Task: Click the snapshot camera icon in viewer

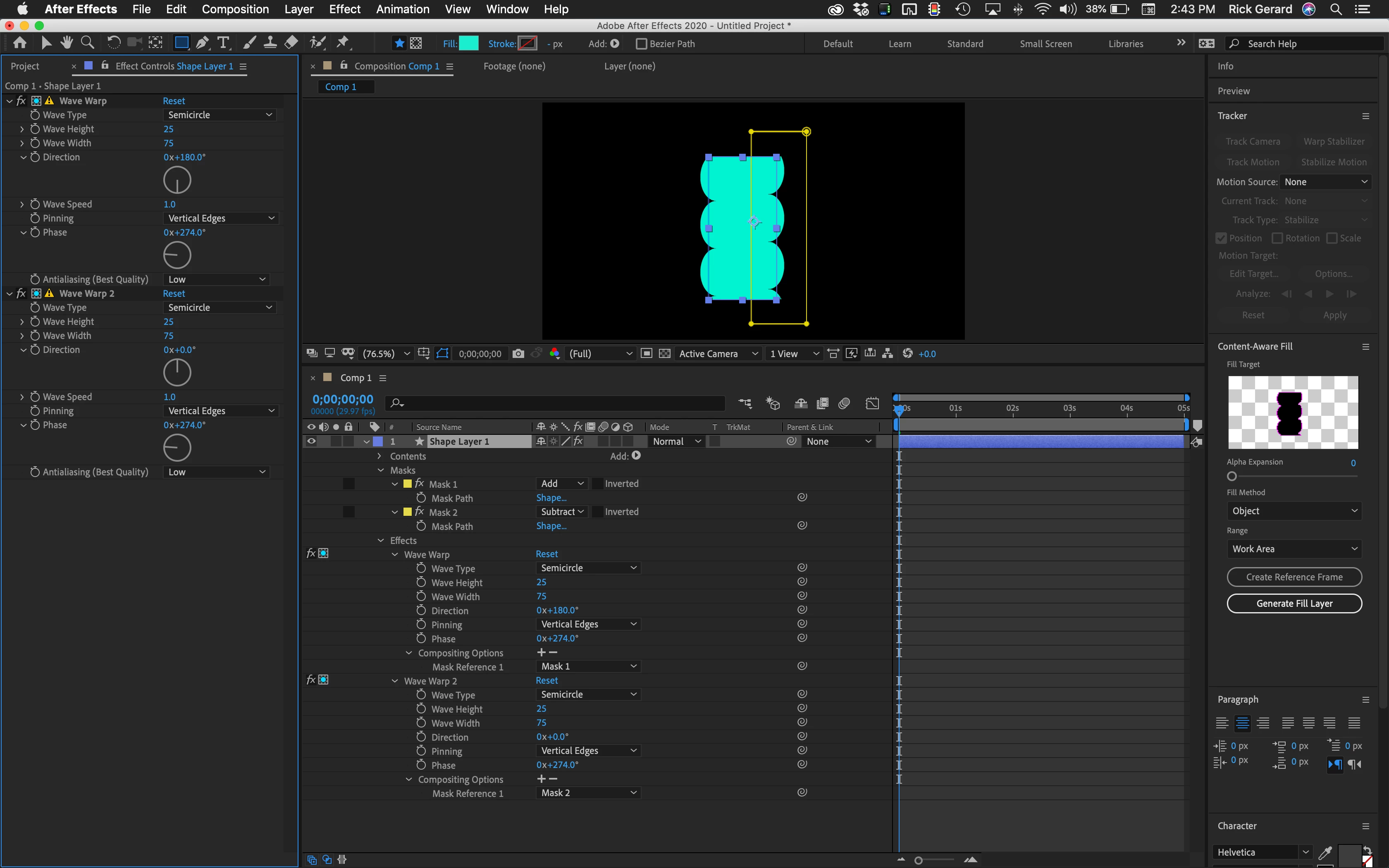Action: 518,354
